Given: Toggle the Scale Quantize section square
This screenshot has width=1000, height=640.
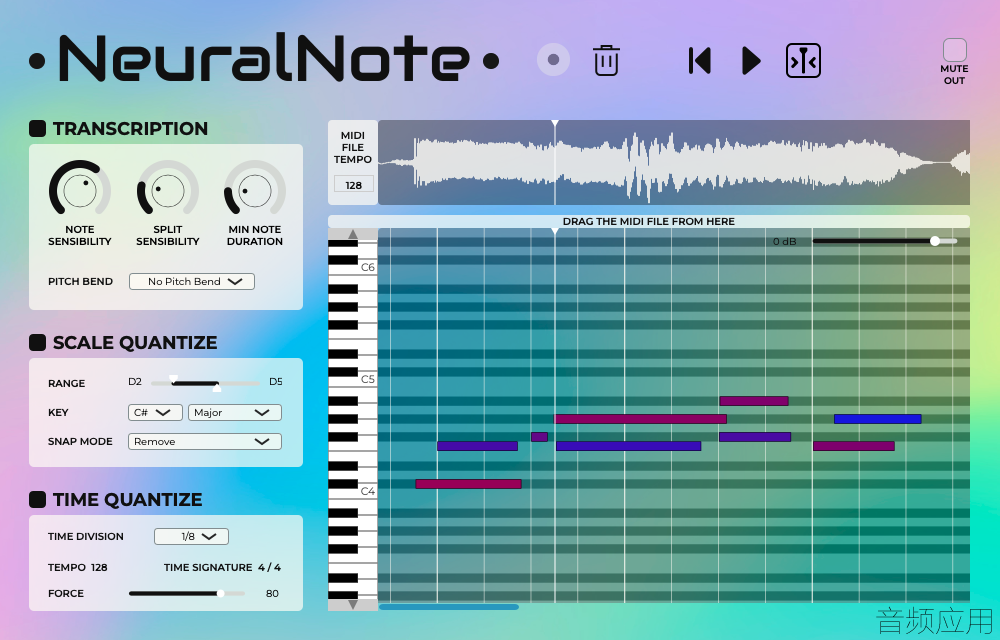Looking at the screenshot, I should 38,342.
